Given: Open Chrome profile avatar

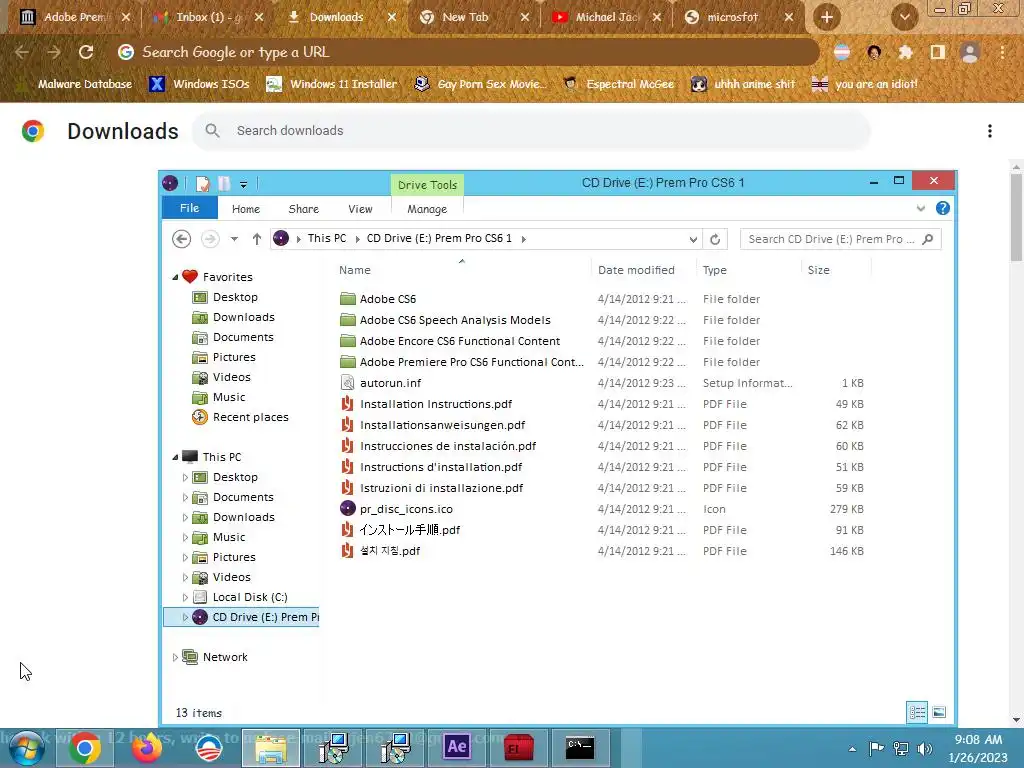Looking at the screenshot, I should tap(970, 52).
